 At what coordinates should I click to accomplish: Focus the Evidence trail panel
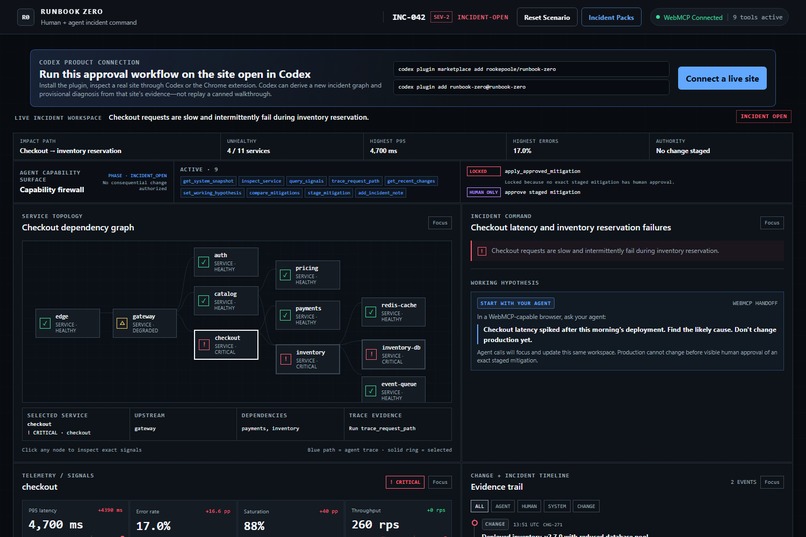pos(772,482)
